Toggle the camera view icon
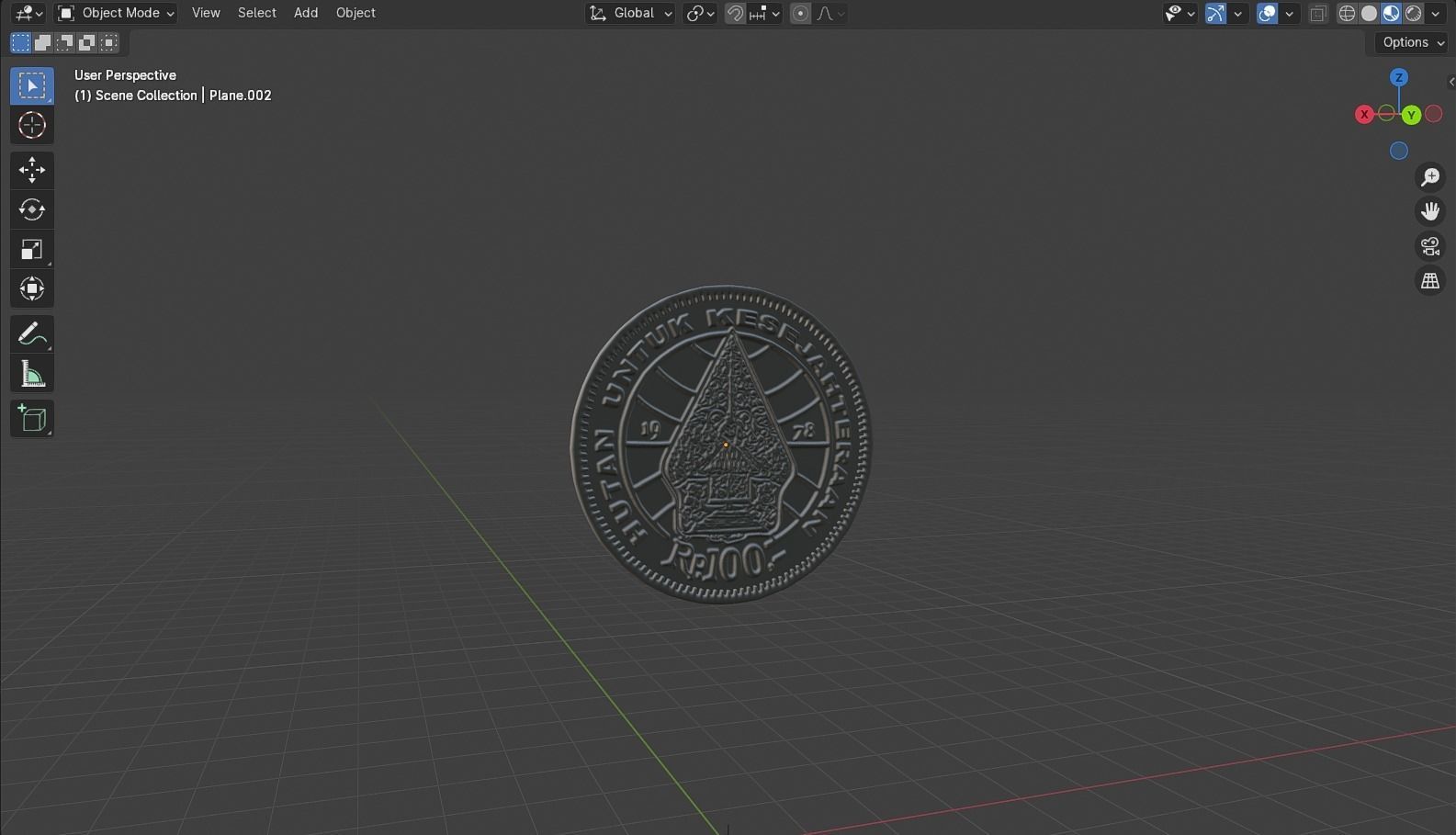 1430,246
